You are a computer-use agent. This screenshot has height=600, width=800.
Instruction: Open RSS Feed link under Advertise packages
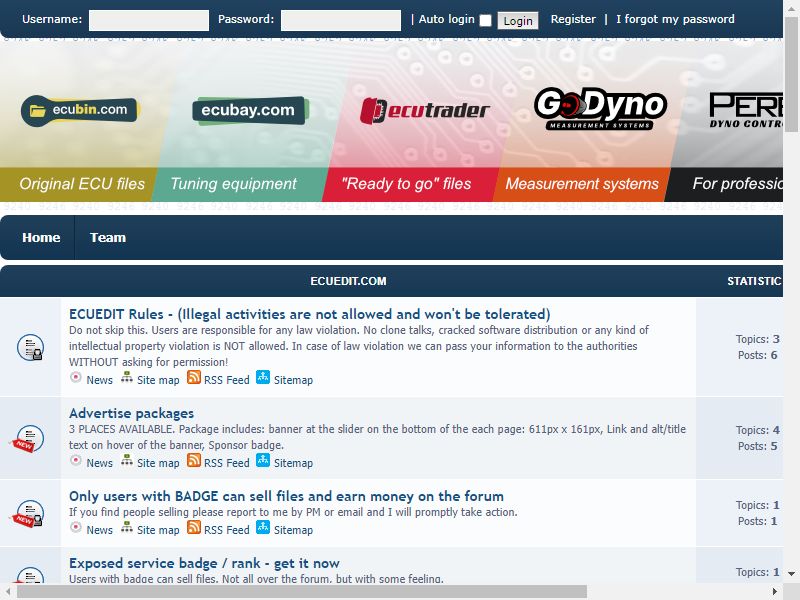click(227, 463)
